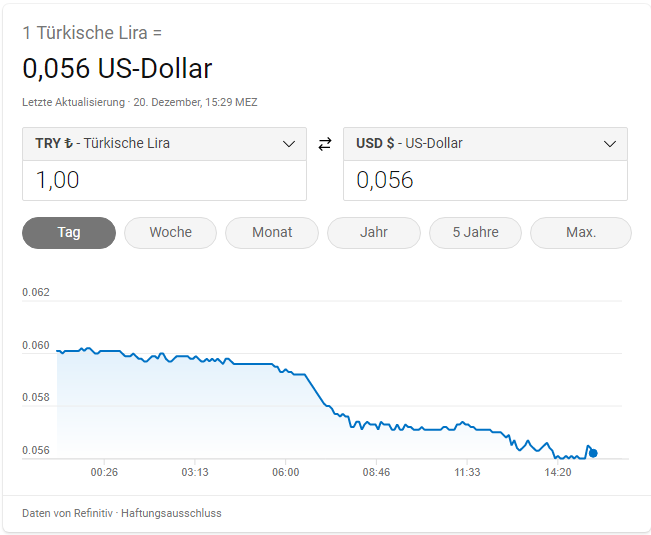Image resolution: width=651 pixels, height=535 pixels.
Task: Show the Max. chart range
Action: [x=581, y=232]
